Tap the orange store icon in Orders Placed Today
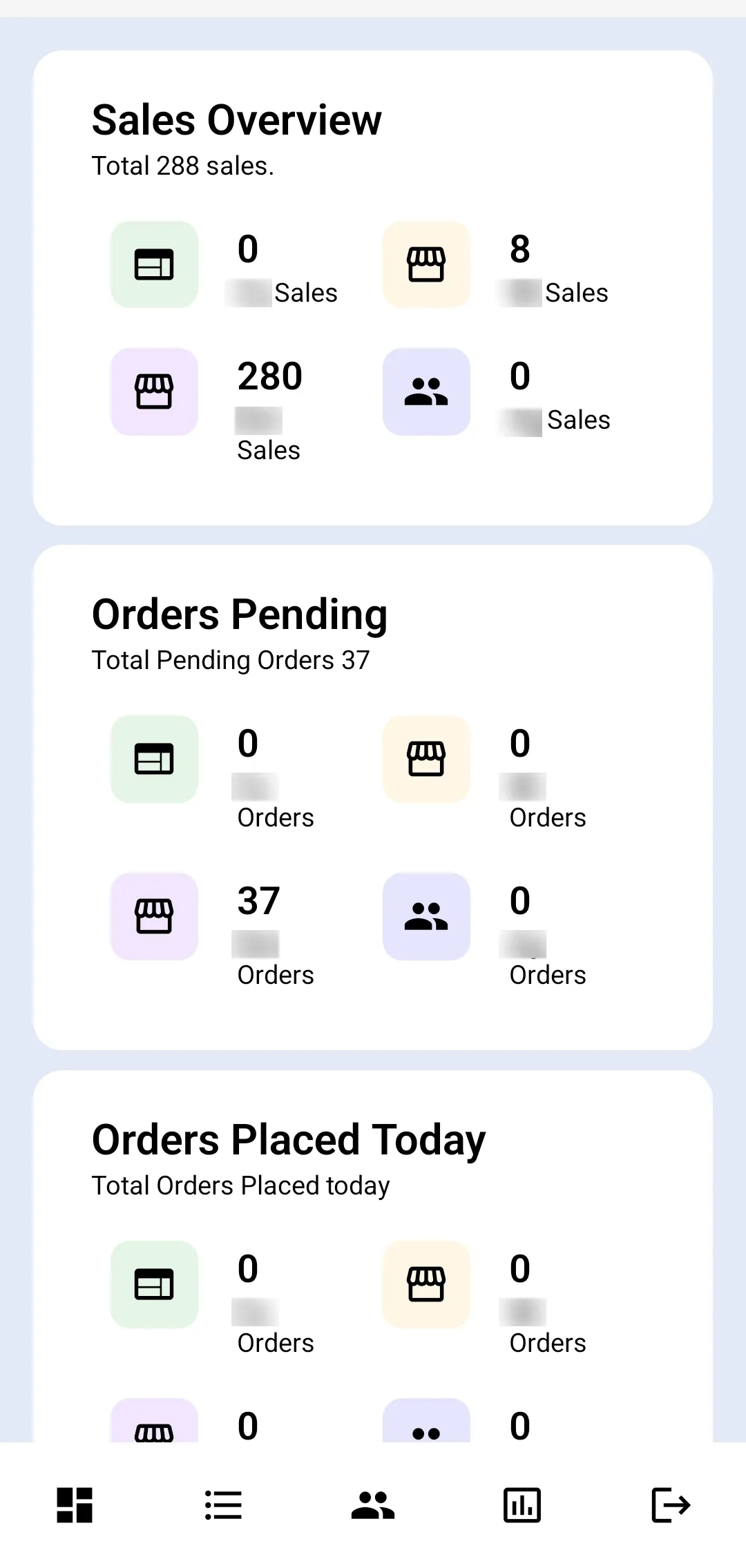The image size is (746, 1568). coord(427,1284)
